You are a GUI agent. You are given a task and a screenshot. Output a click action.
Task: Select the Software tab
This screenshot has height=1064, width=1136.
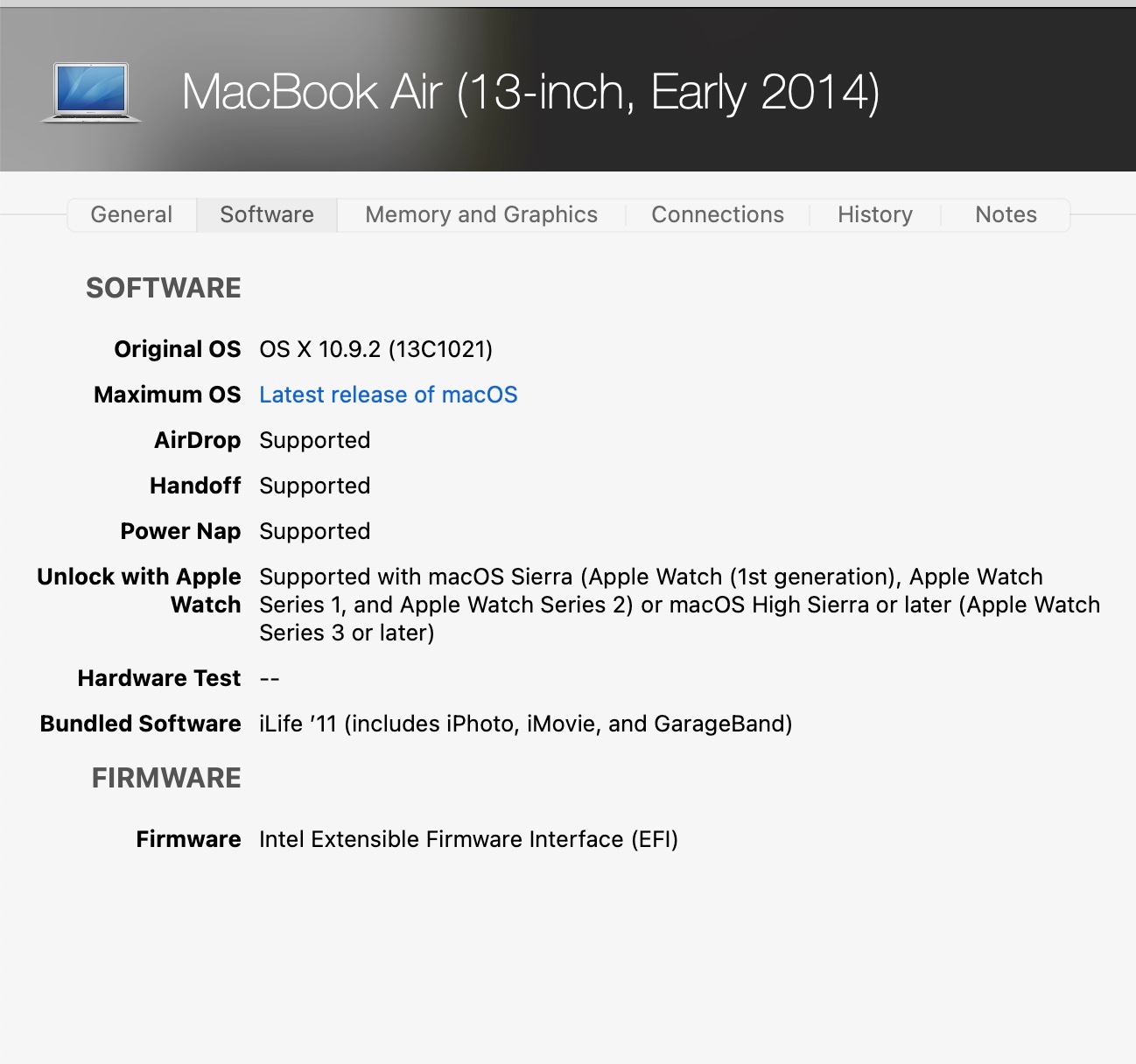(x=267, y=214)
